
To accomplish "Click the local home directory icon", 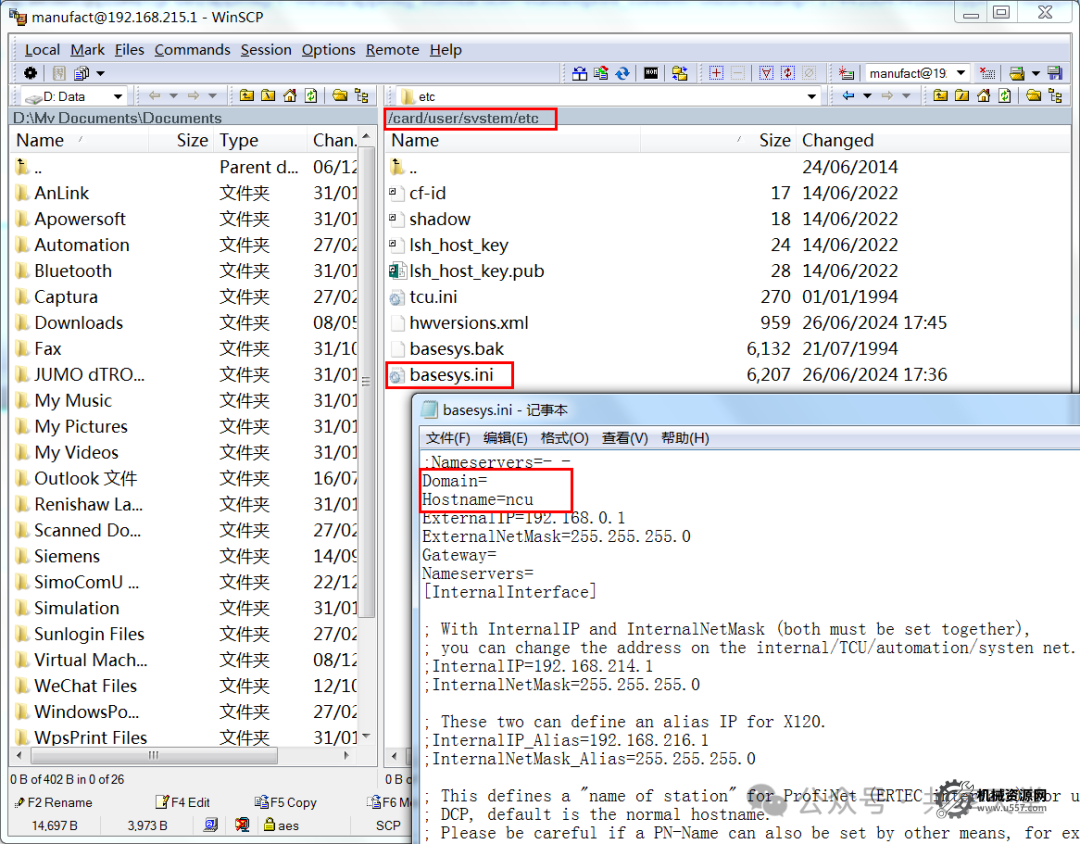I will click(x=290, y=96).
